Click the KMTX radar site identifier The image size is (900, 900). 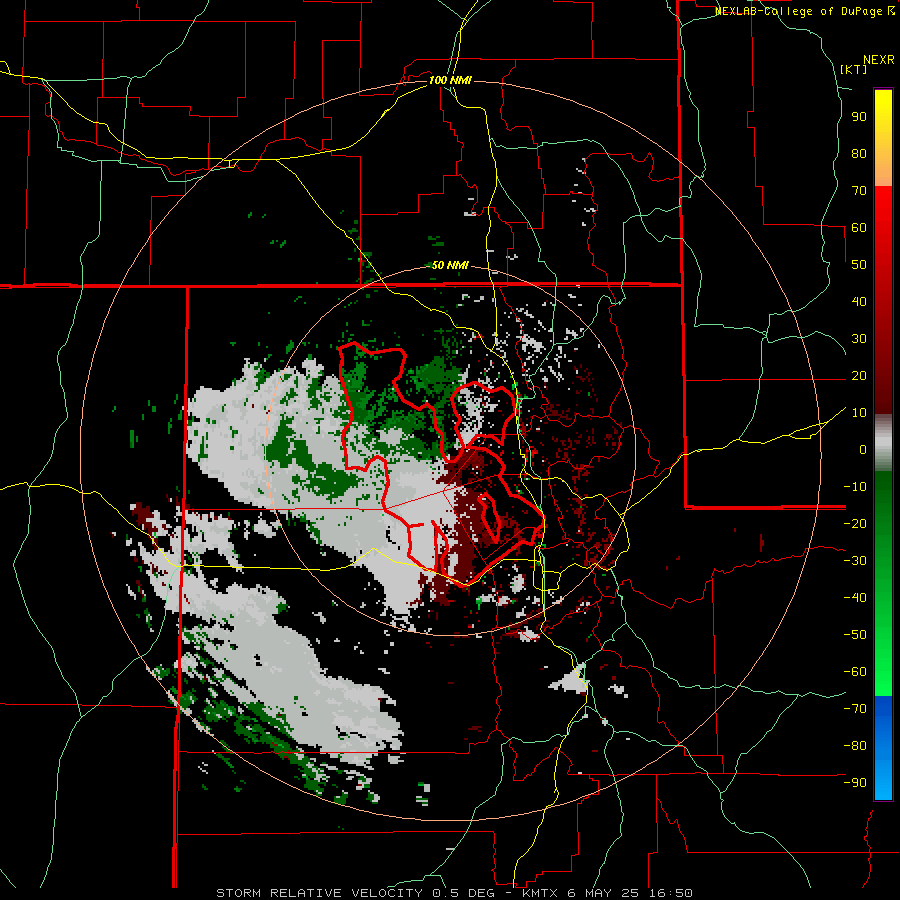point(542,893)
